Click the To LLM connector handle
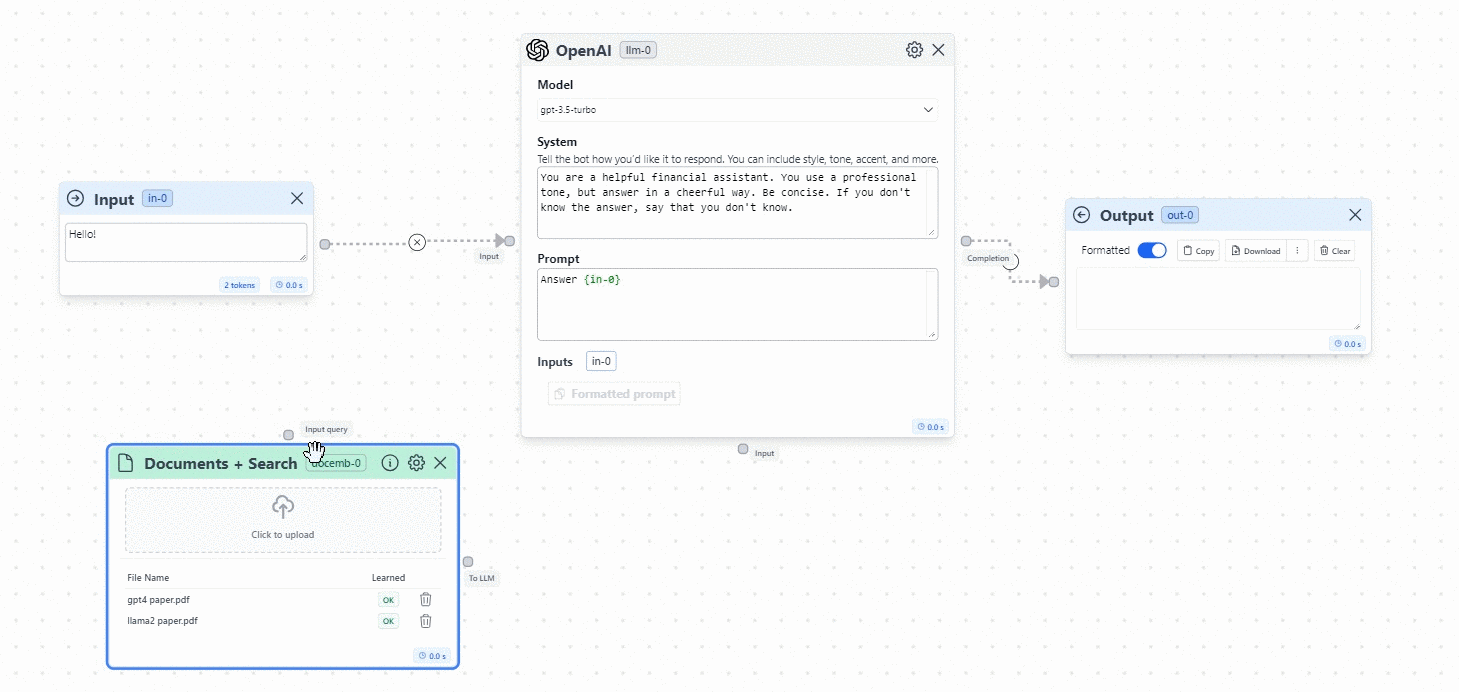The width and height of the screenshot is (1459, 692). pyautogui.click(x=468, y=562)
